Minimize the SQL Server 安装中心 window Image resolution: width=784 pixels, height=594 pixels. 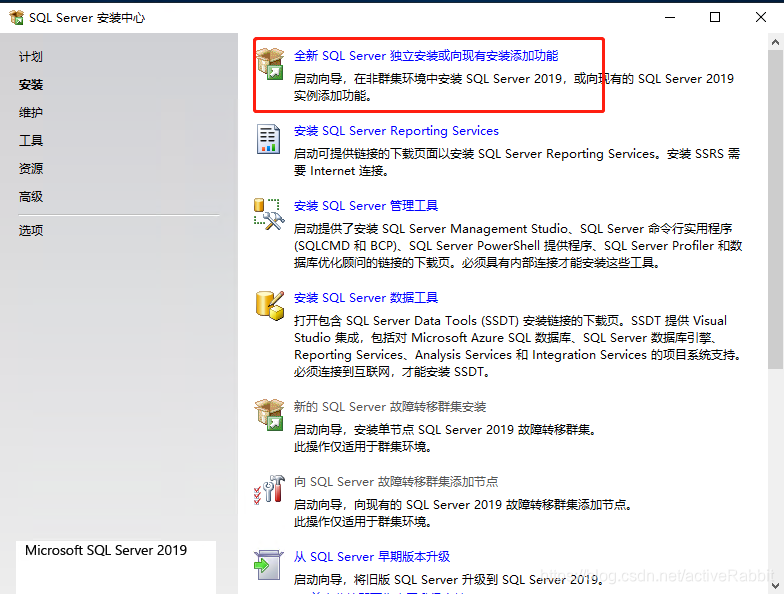click(x=670, y=18)
